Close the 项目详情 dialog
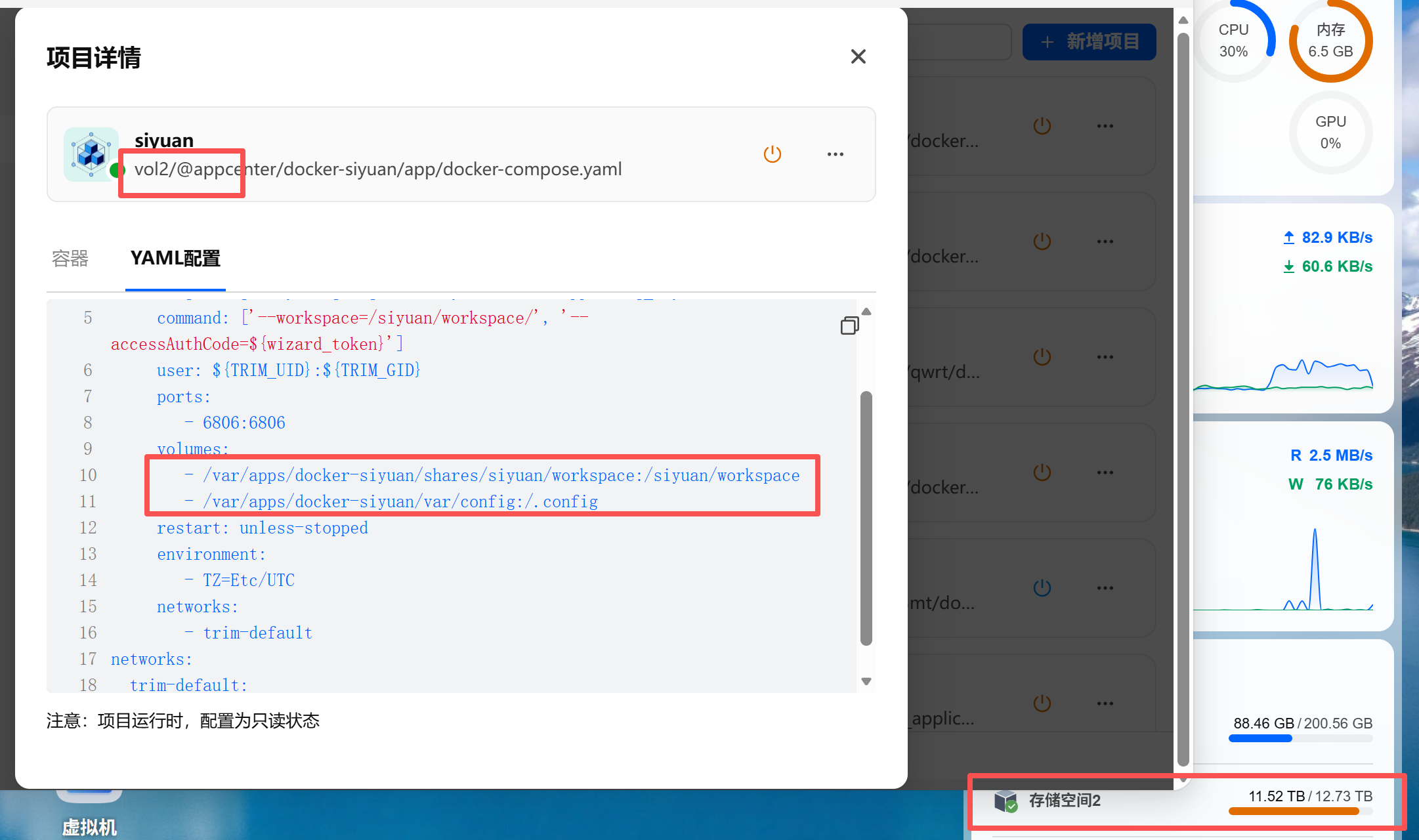 [x=858, y=57]
